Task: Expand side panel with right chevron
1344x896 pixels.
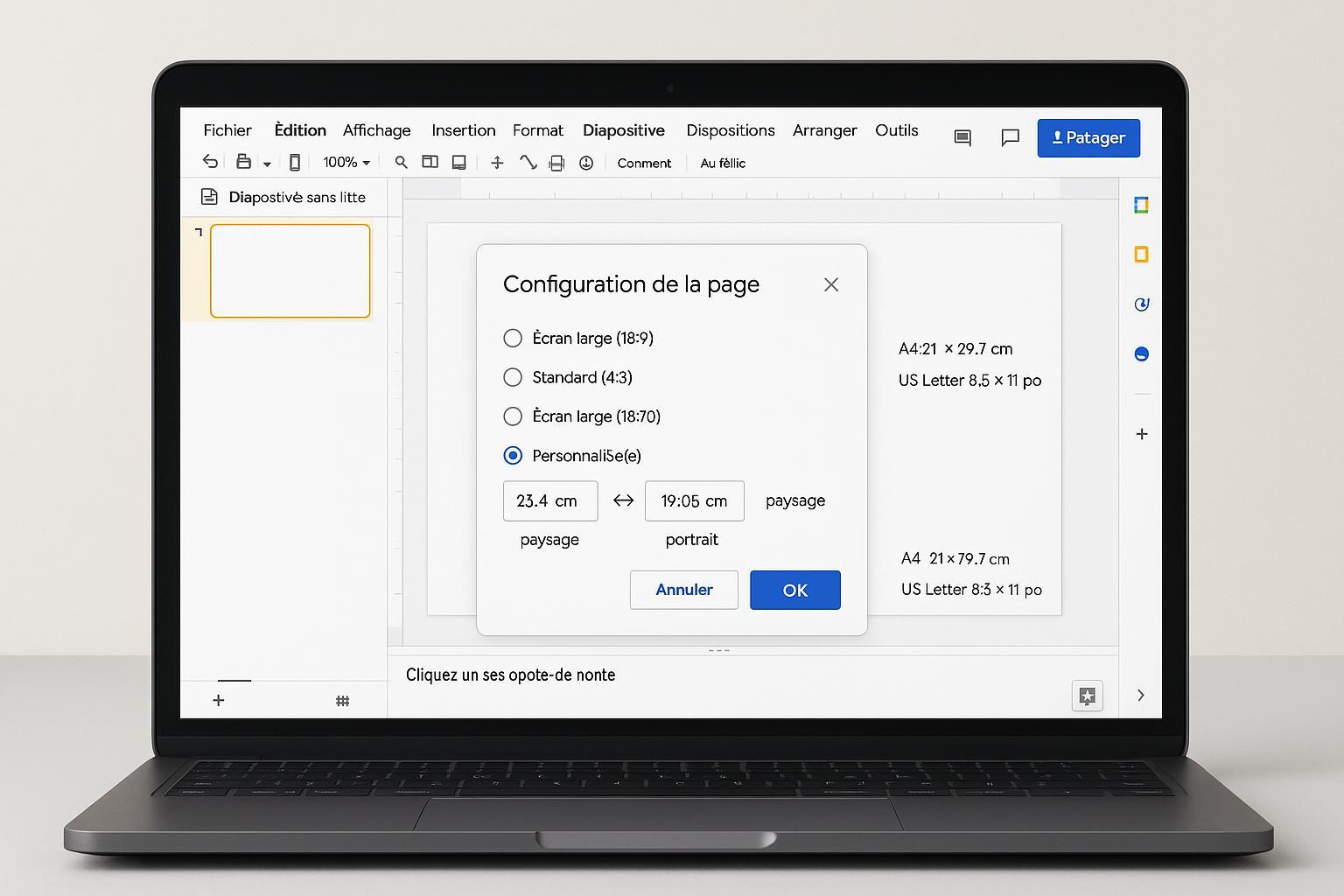Action: (1140, 696)
